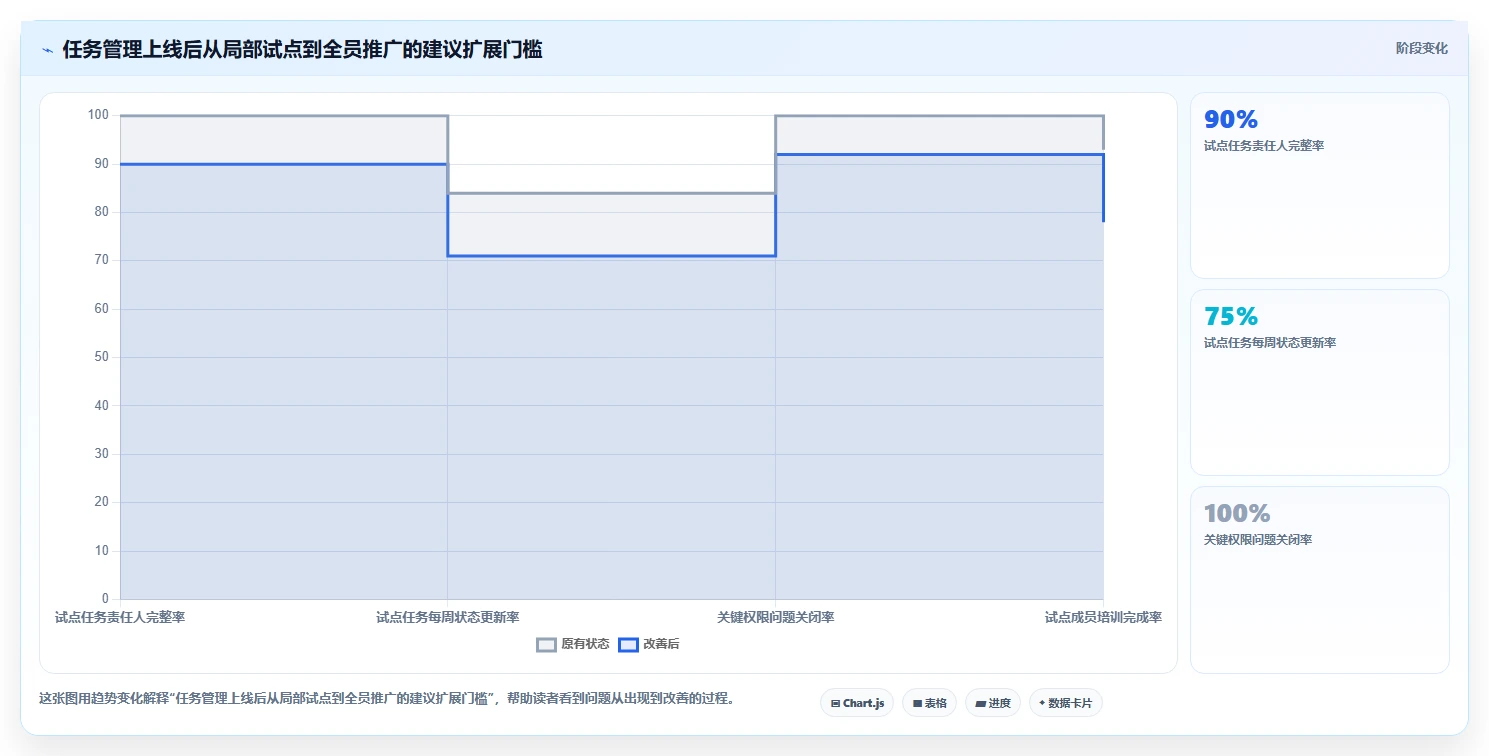Click the gray 原有状态 legend color box
Viewport: 1489px width, 756px height.
click(546, 644)
